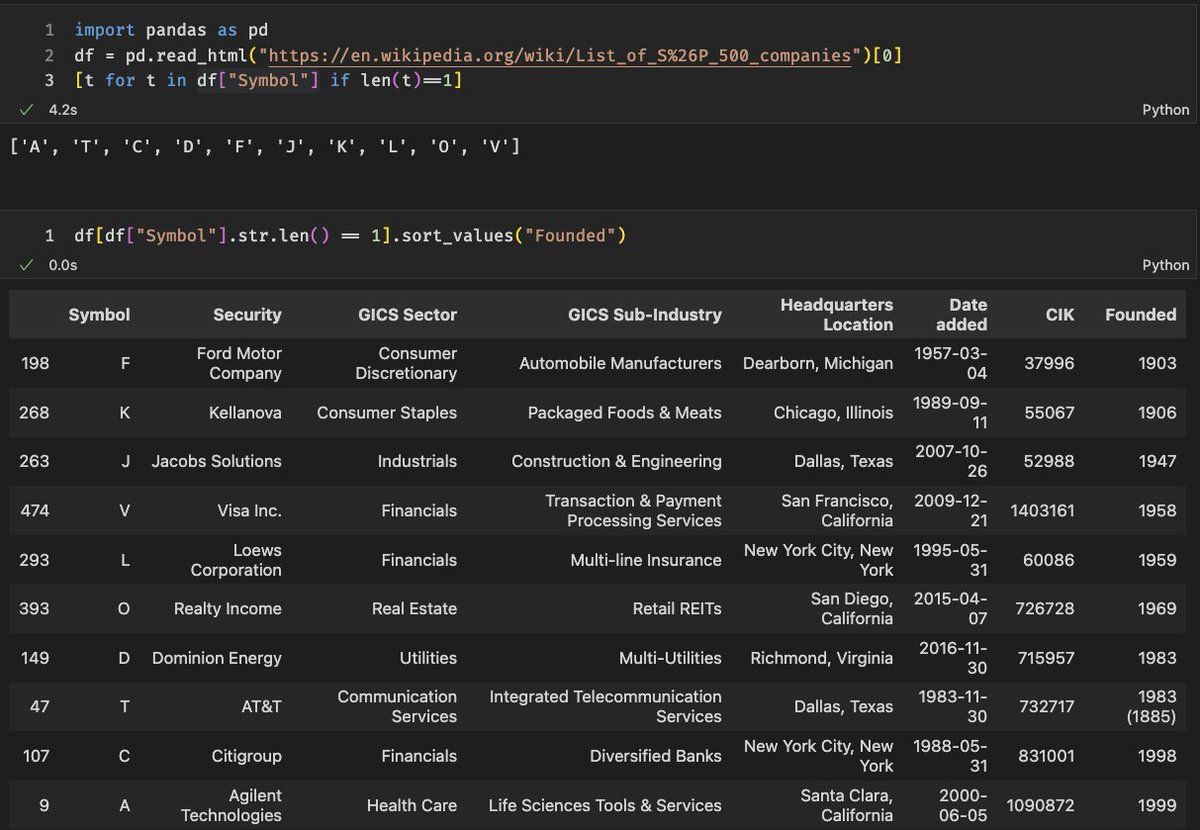Click the CIK column header
The image size is (1200, 830).
(x=1060, y=314)
